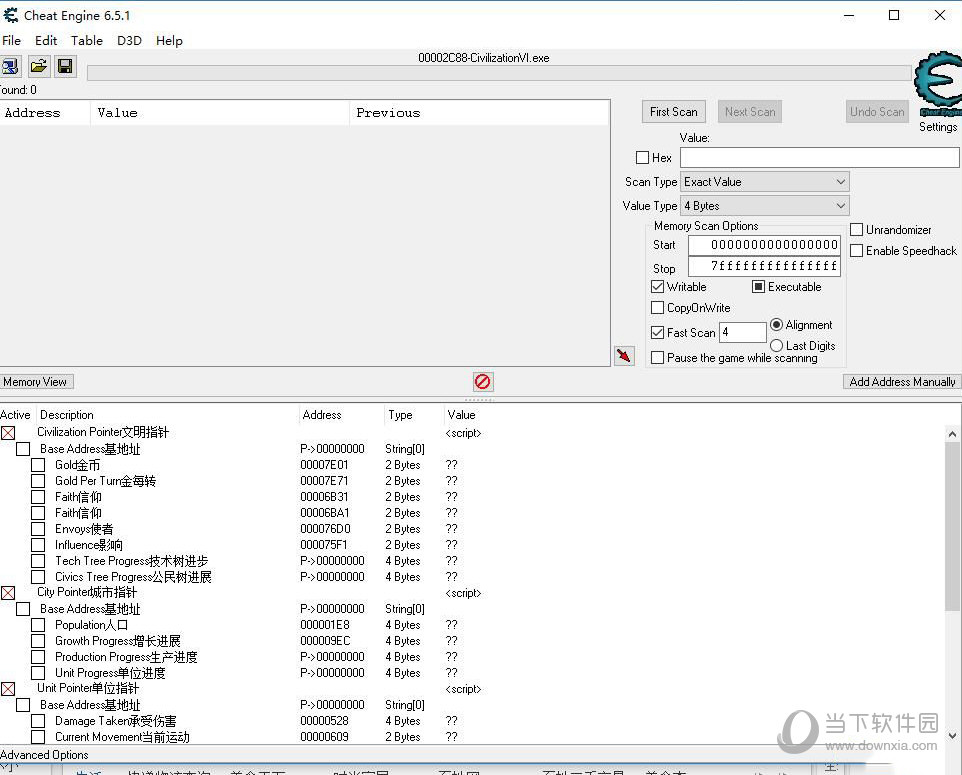962x775 pixels.
Task: Click the red arrow add-to-list icon
Action: 624,355
